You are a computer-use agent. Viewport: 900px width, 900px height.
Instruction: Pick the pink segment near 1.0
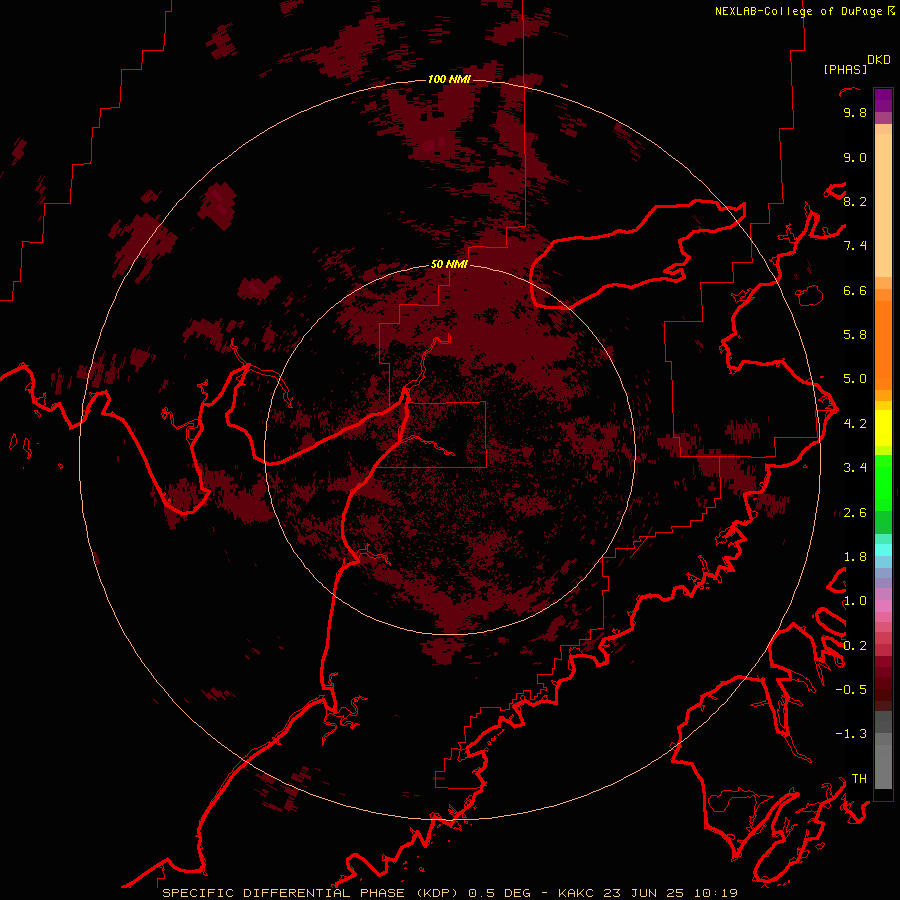tap(883, 606)
